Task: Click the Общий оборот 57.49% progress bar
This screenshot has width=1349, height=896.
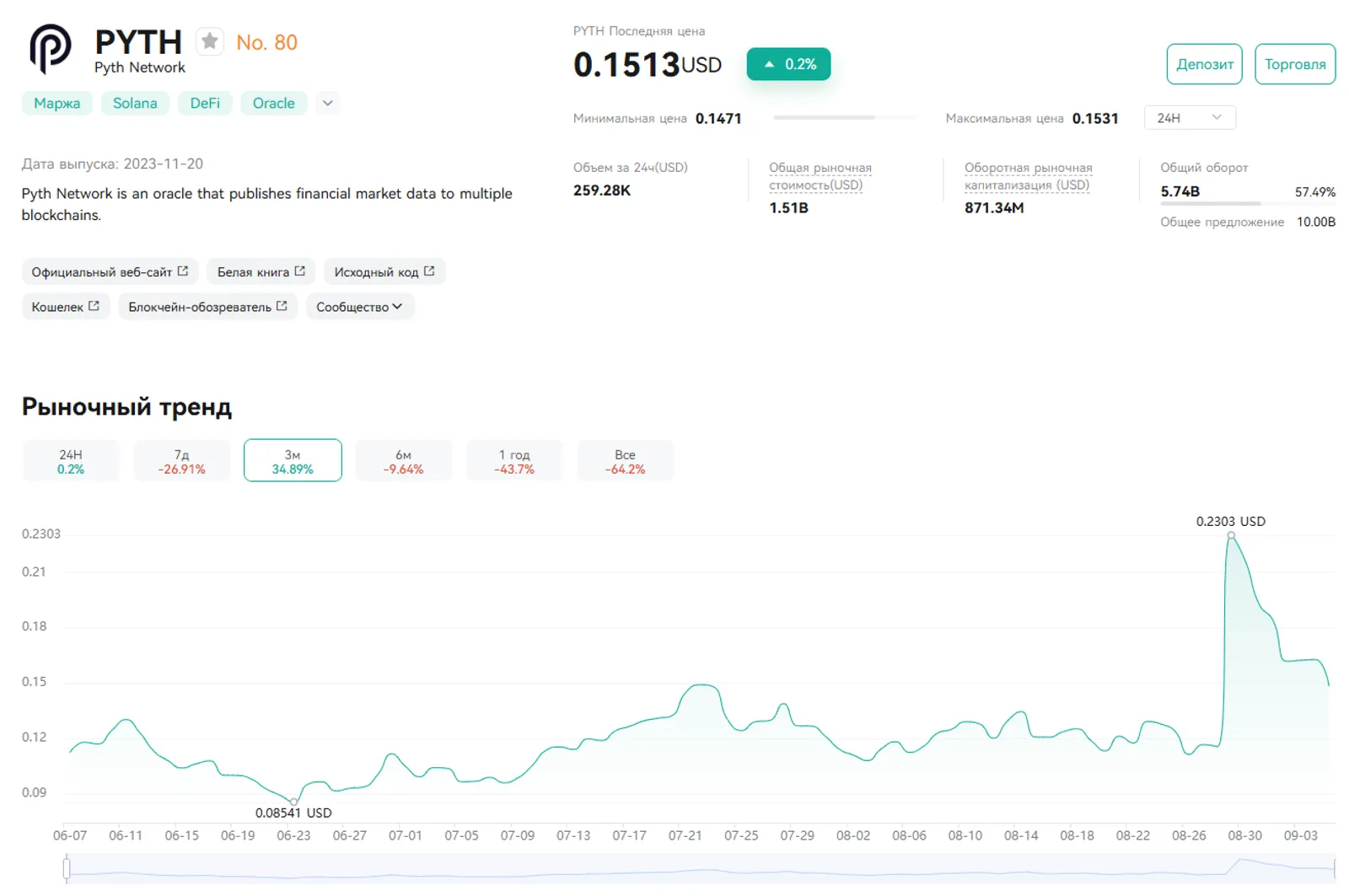Action: point(1248,203)
